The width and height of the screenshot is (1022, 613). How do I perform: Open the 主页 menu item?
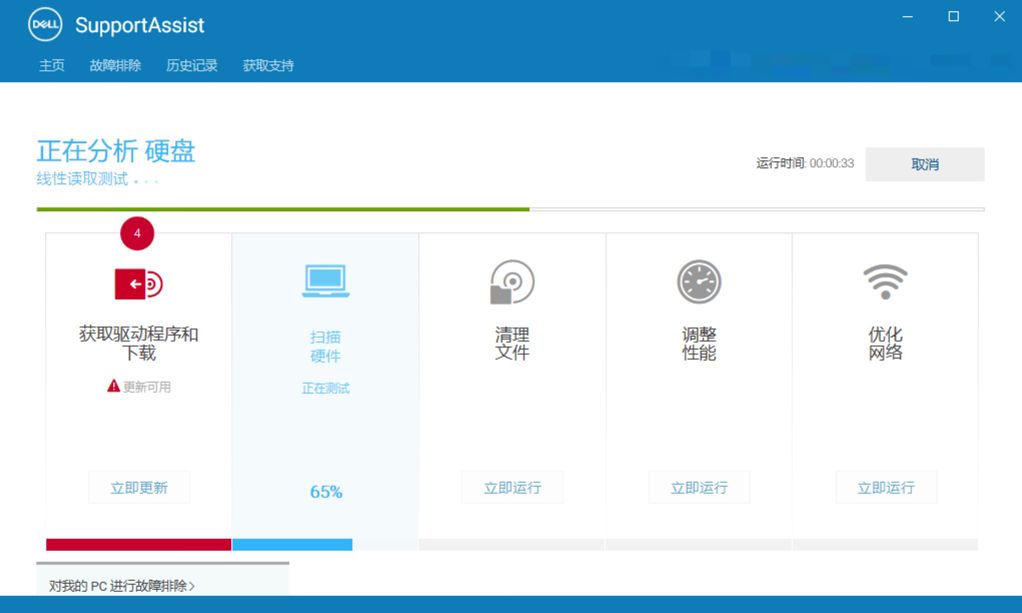51,65
